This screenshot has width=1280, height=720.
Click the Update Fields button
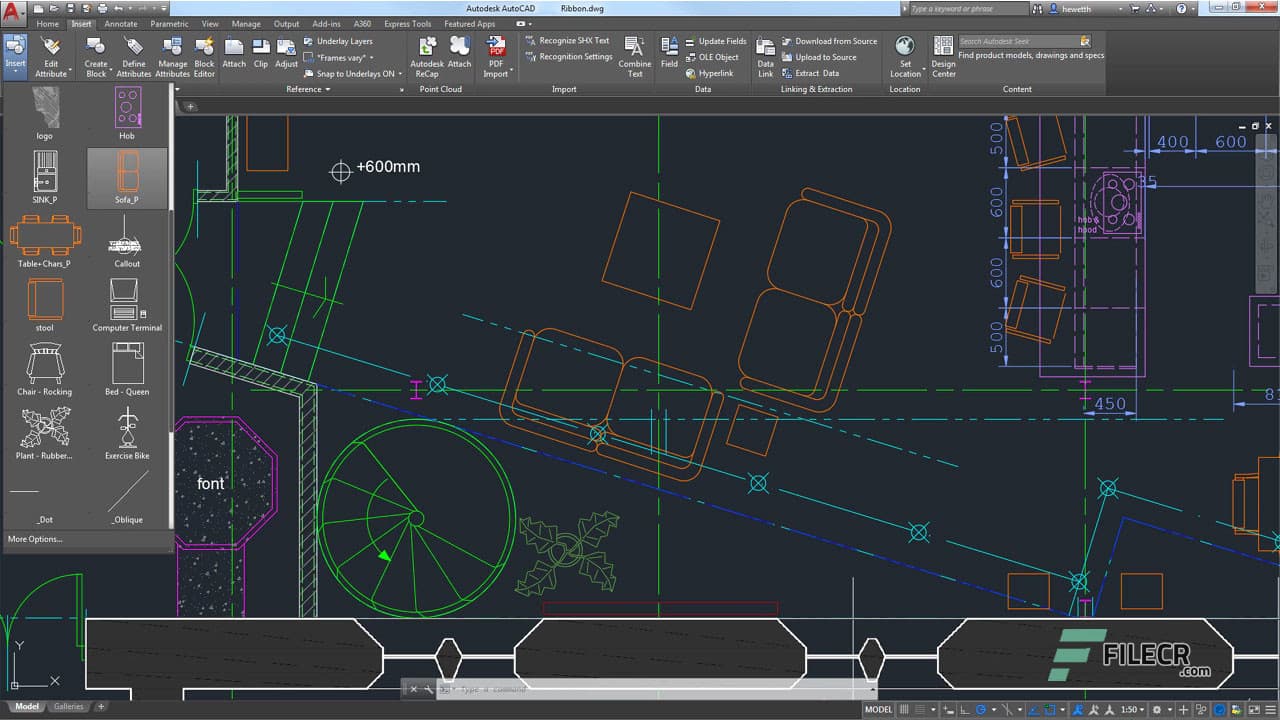tap(720, 41)
